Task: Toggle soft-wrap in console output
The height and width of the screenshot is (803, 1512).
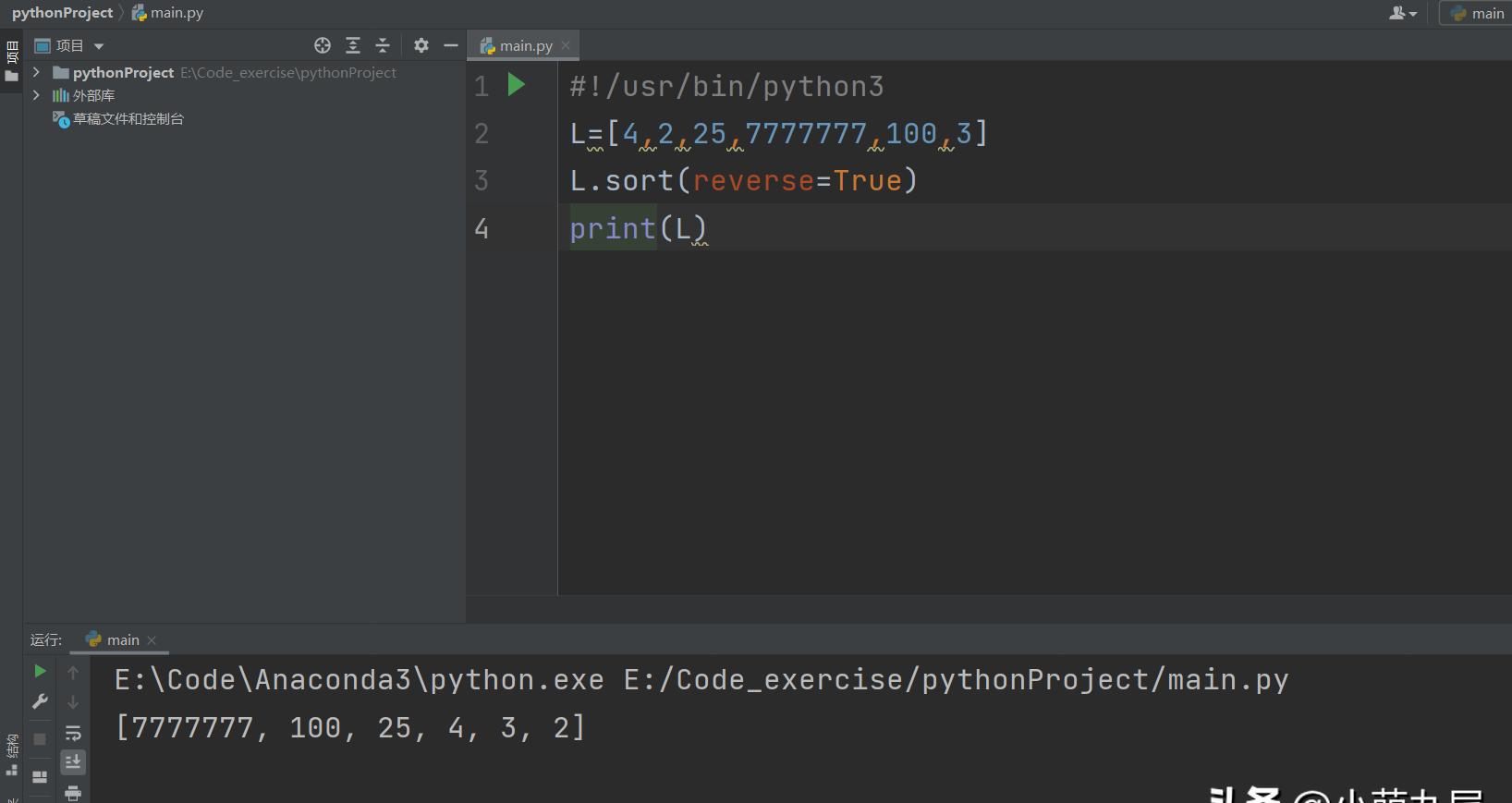Action: click(73, 734)
